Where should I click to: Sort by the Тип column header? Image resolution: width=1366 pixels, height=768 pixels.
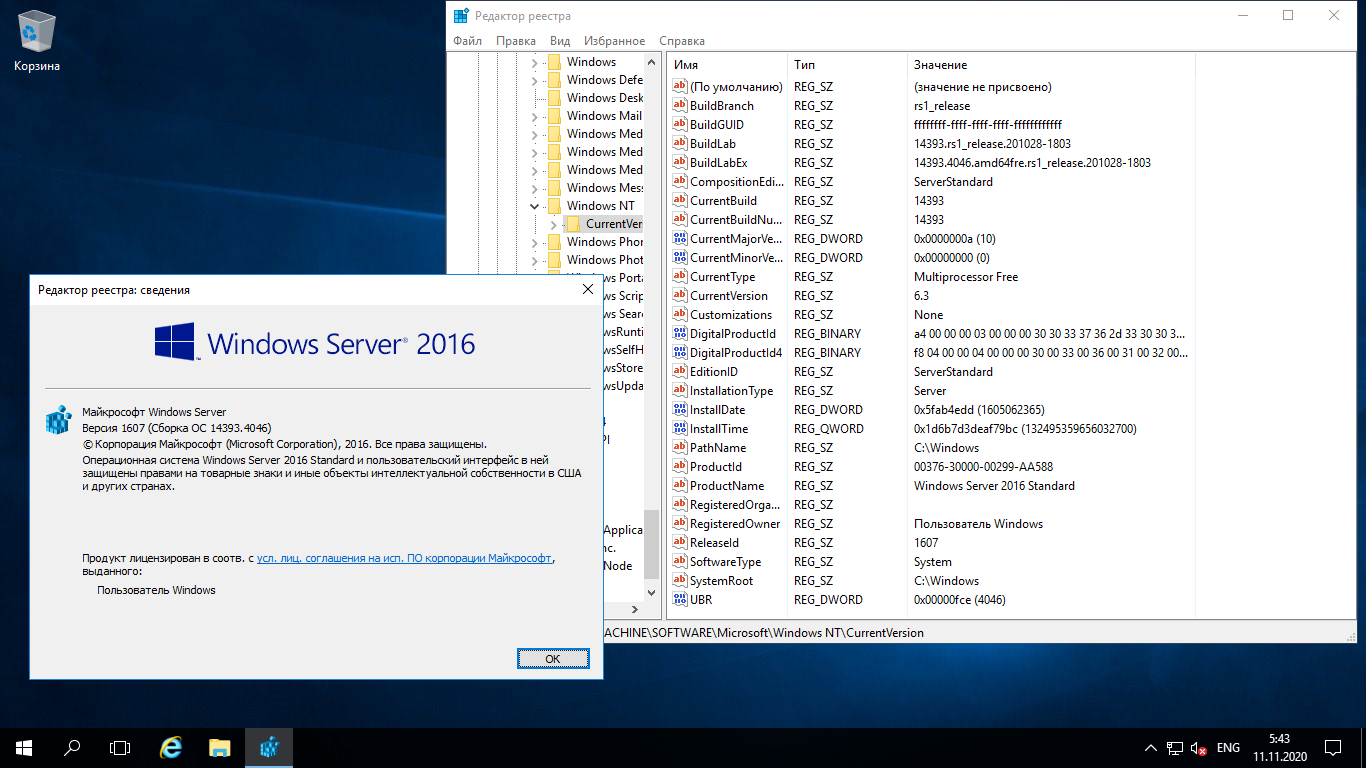847,65
